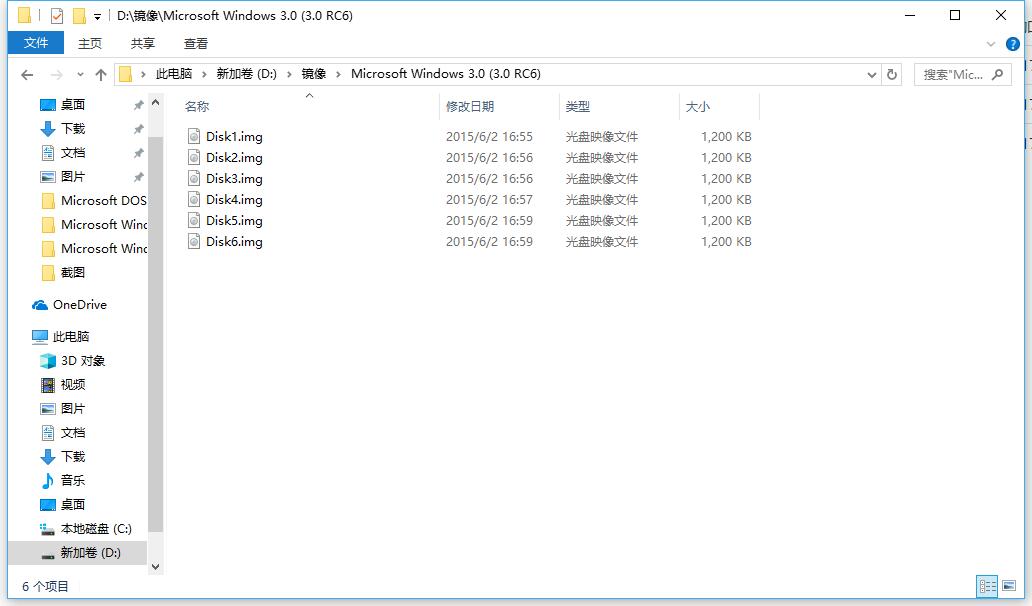Select the Disk3.img file icon
The image size is (1032, 606).
pos(194,178)
